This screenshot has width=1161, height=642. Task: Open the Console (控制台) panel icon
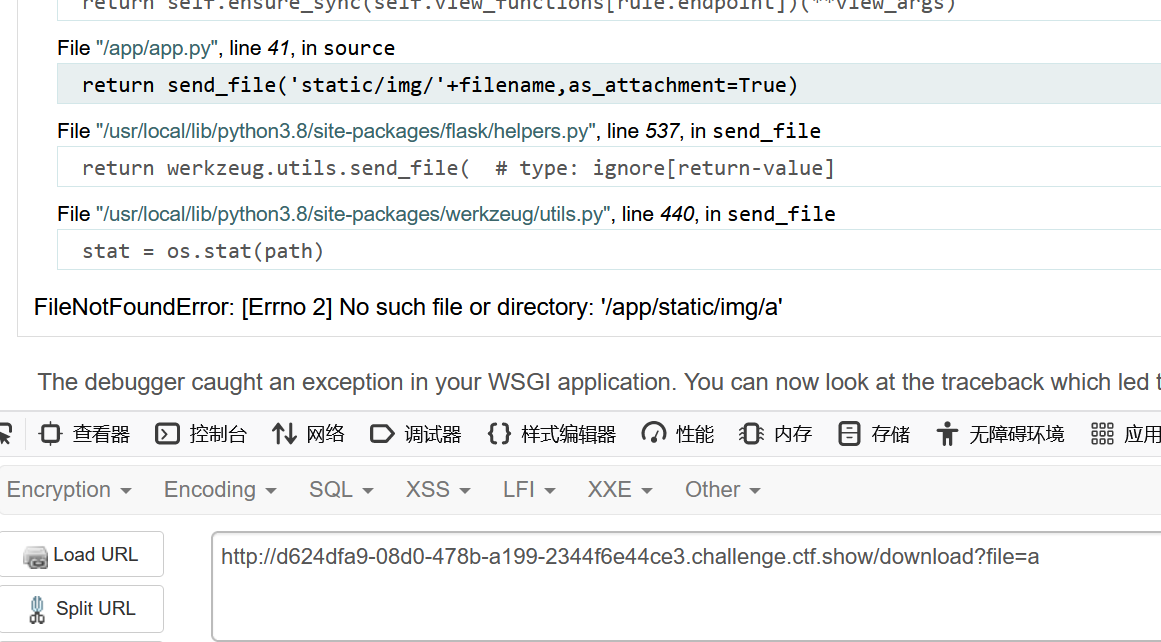click(x=167, y=434)
